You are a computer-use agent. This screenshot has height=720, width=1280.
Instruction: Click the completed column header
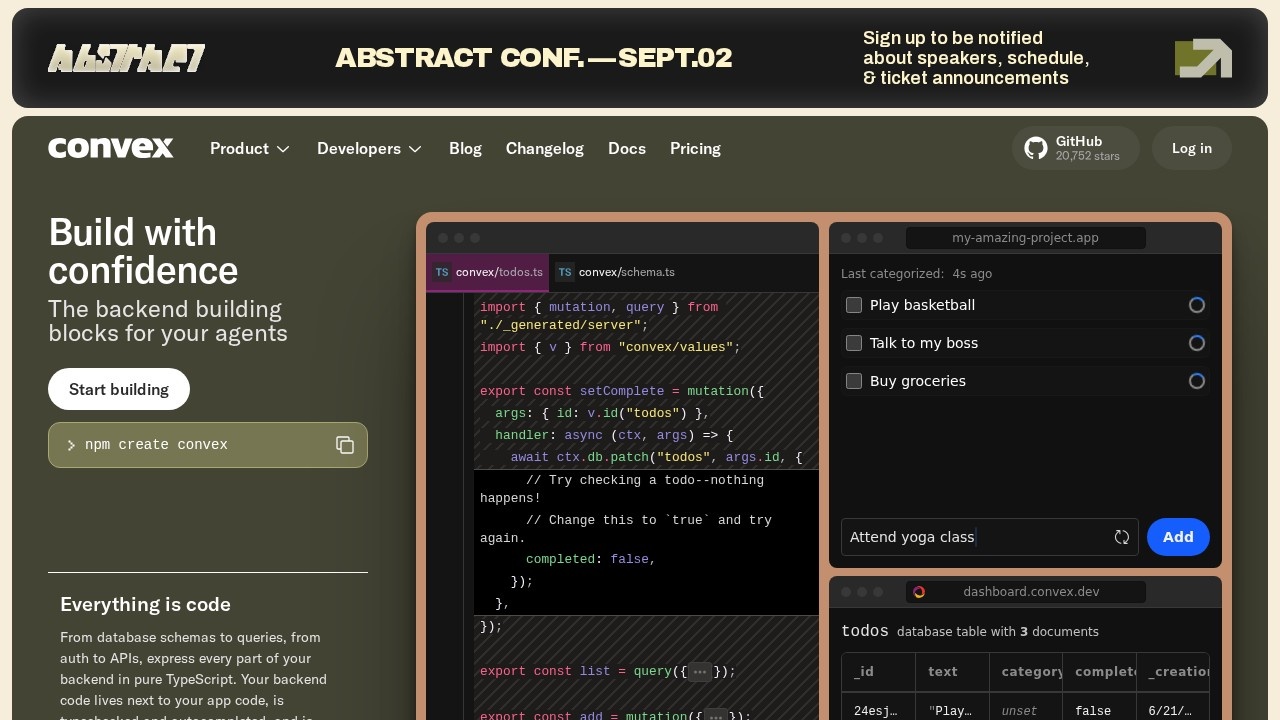point(1099,672)
